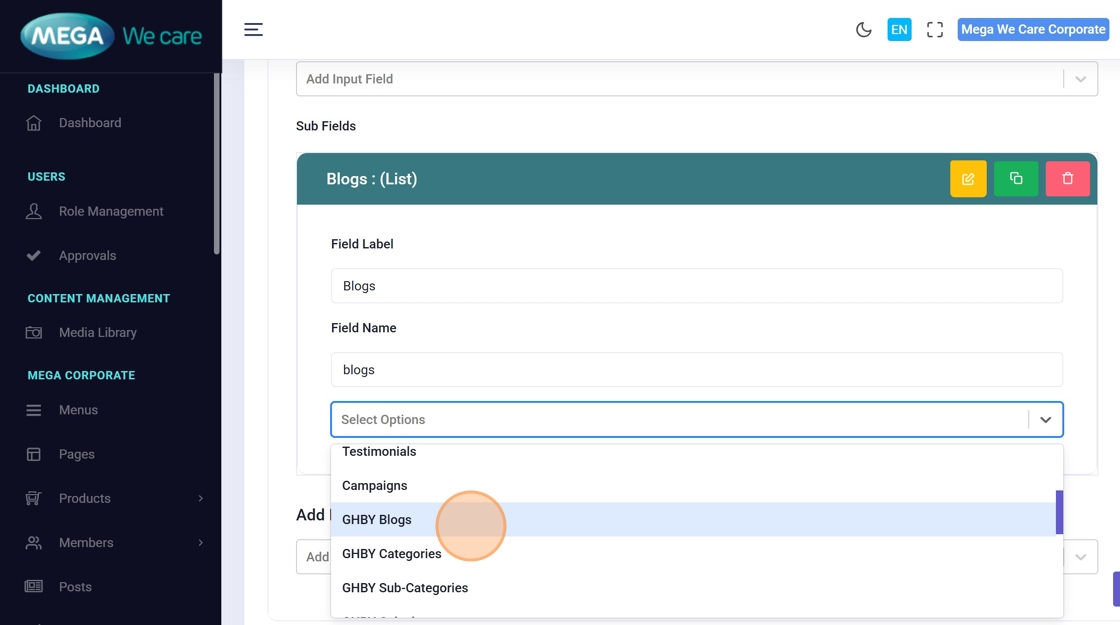
Task: Enter fullscreen using the expand icon
Action: (935, 30)
